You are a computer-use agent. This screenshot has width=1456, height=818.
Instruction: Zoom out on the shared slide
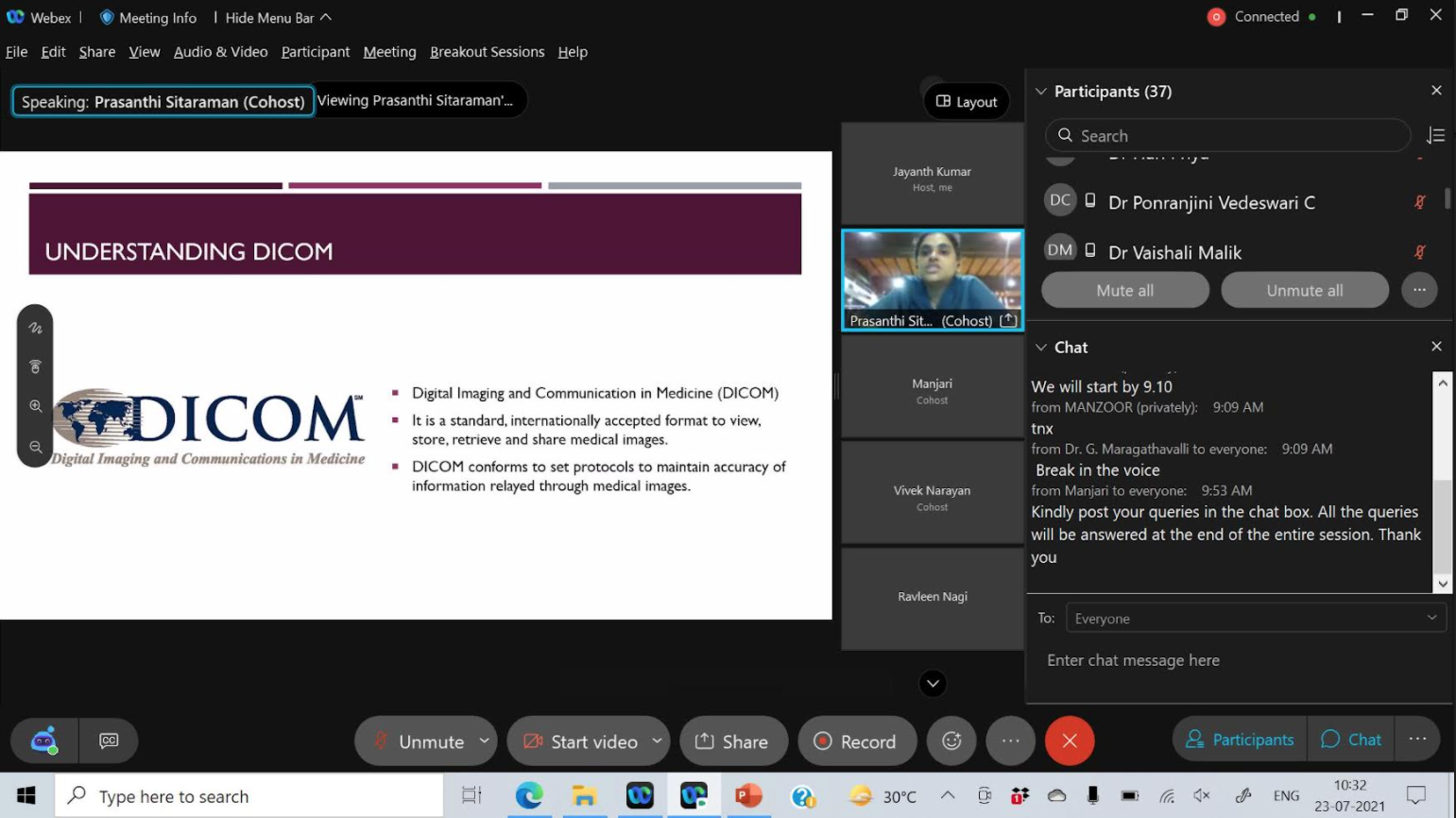pyautogui.click(x=35, y=447)
